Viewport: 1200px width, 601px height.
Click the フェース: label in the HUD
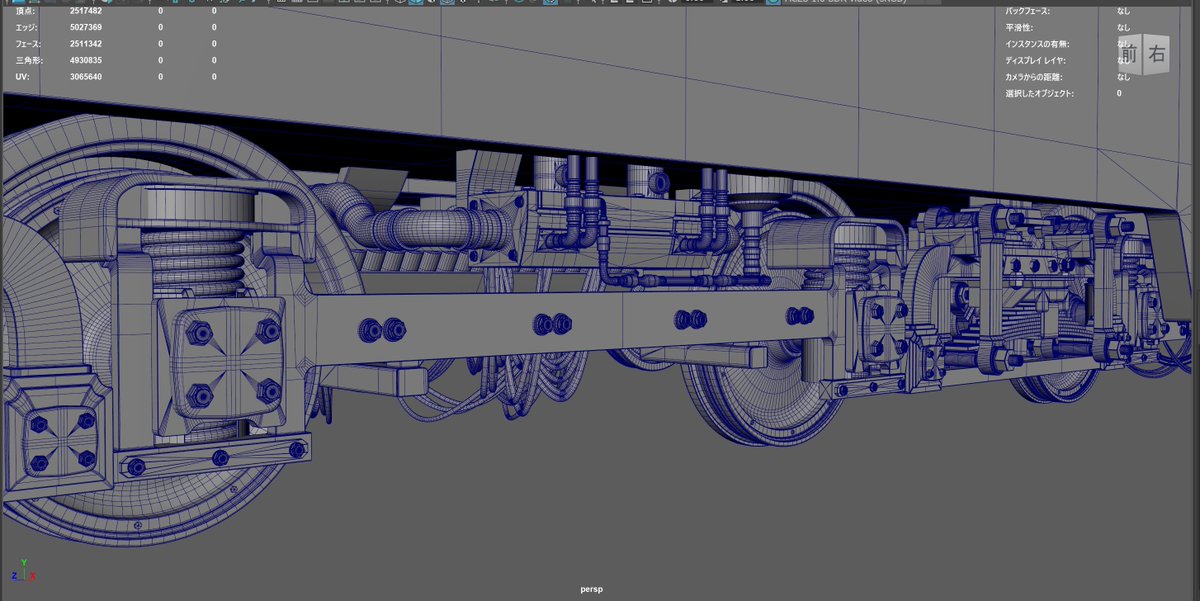click(x=30, y=44)
